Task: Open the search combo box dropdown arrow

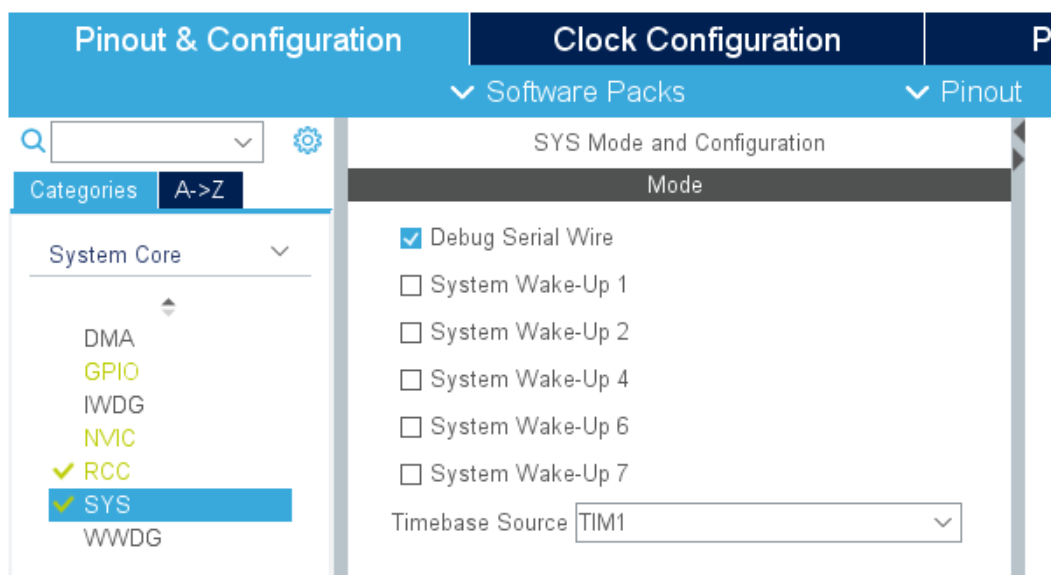Action: (243, 143)
